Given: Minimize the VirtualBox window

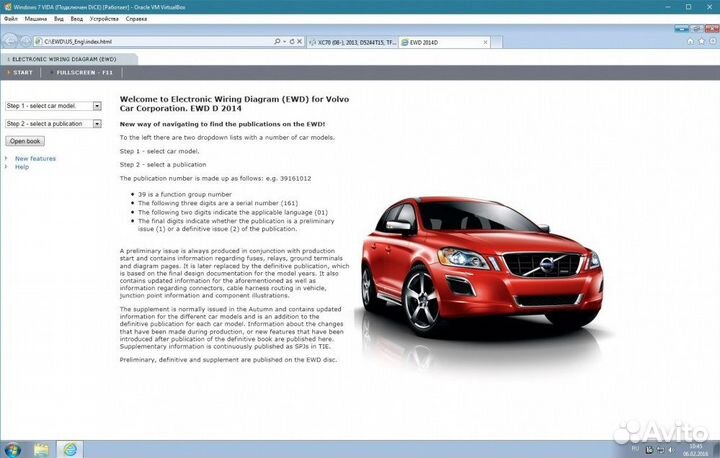Looking at the screenshot, I should tap(668, 7).
